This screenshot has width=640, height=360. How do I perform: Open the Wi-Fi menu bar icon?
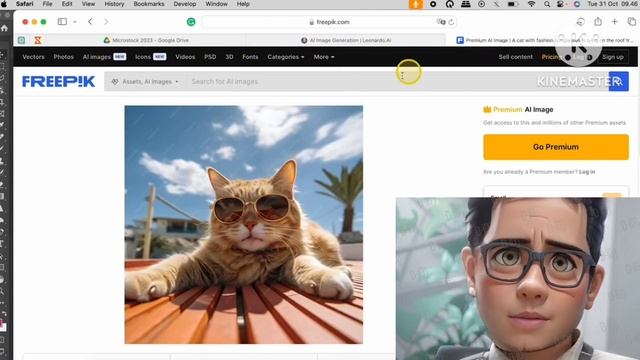(531, 4)
